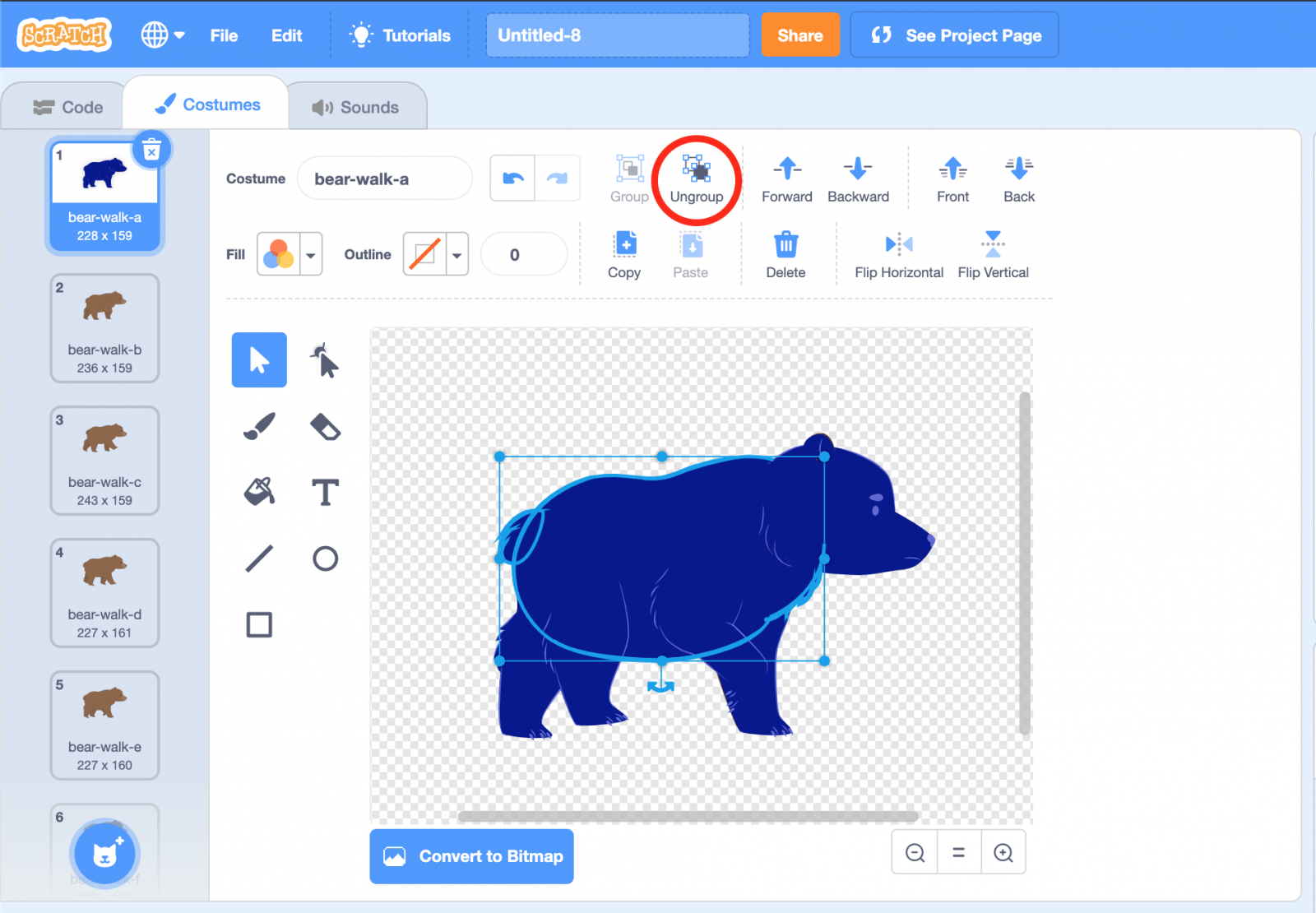This screenshot has width=1316, height=913.
Task: Pick the Line tool
Action: tap(258, 558)
